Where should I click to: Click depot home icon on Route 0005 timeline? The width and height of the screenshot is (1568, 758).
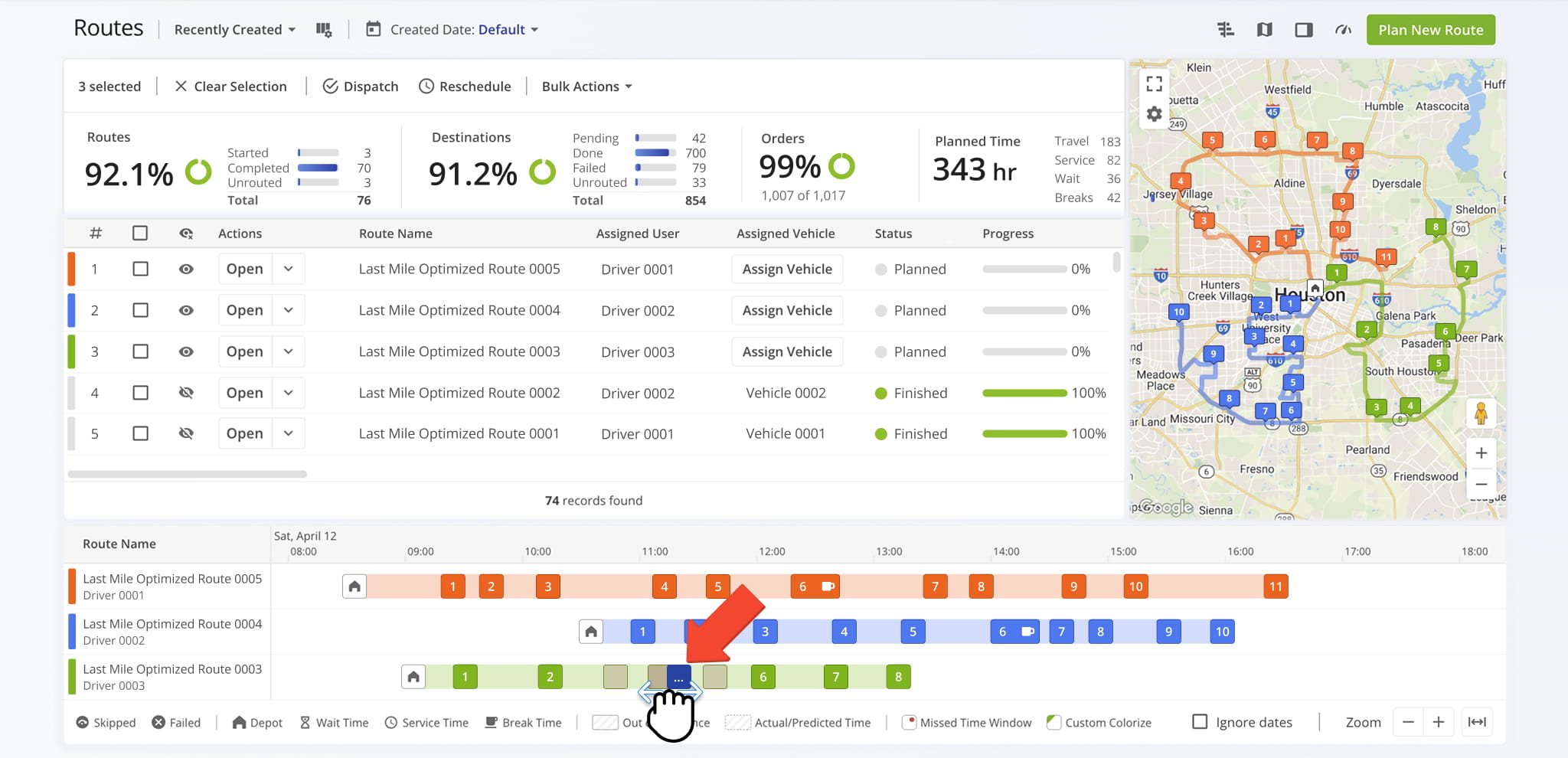[354, 586]
